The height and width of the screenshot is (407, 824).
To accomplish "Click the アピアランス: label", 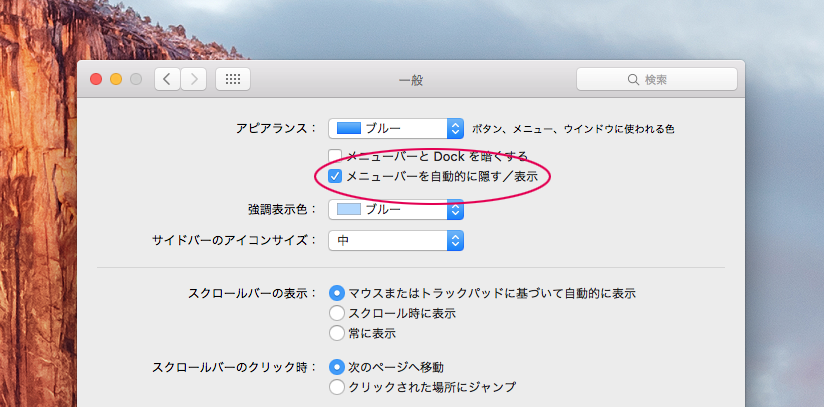I will pos(277,128).
